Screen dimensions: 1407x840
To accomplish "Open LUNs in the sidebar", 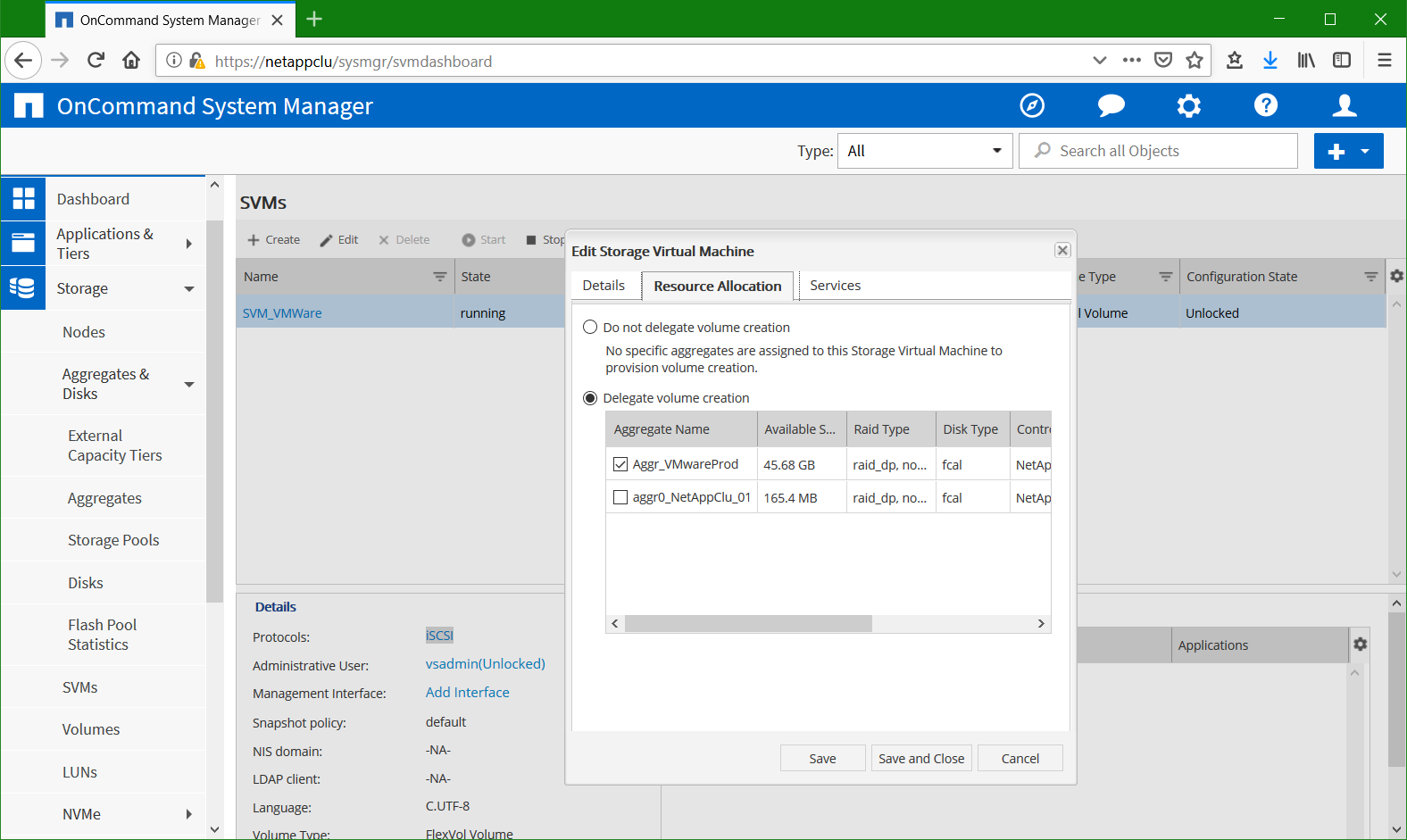I will [x=79, y=772].
